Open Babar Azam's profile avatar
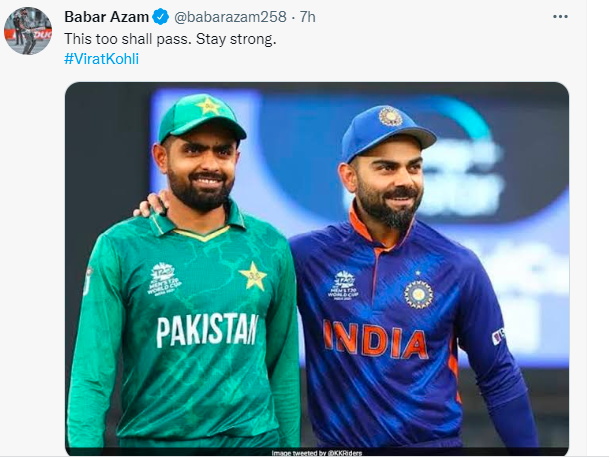This screenshot has width=609, height=462. [x=28, y=30]
